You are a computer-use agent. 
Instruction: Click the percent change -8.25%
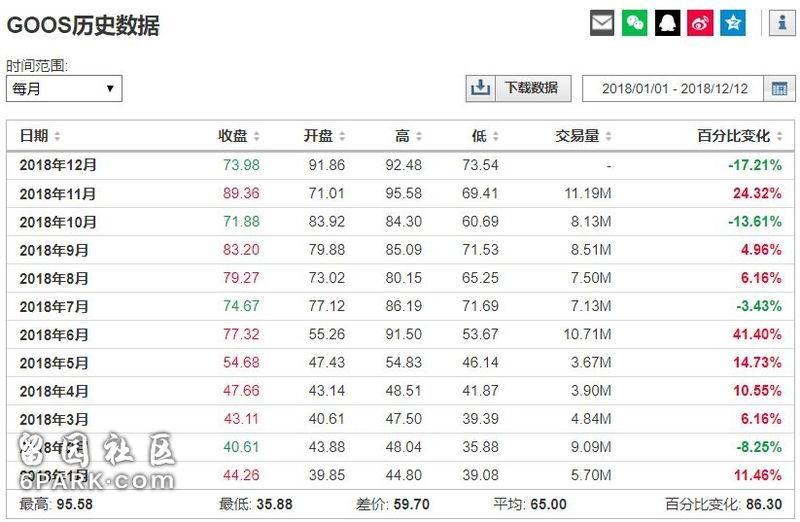coord(759,447)
